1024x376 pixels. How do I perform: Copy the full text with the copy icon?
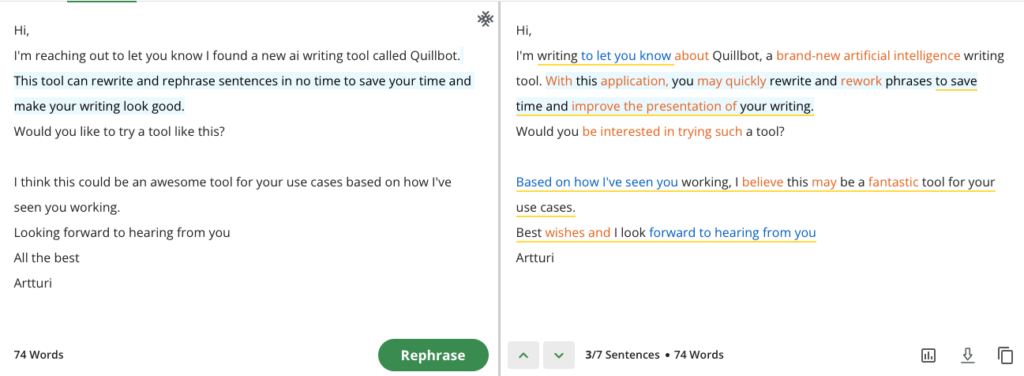(1004, 355)
